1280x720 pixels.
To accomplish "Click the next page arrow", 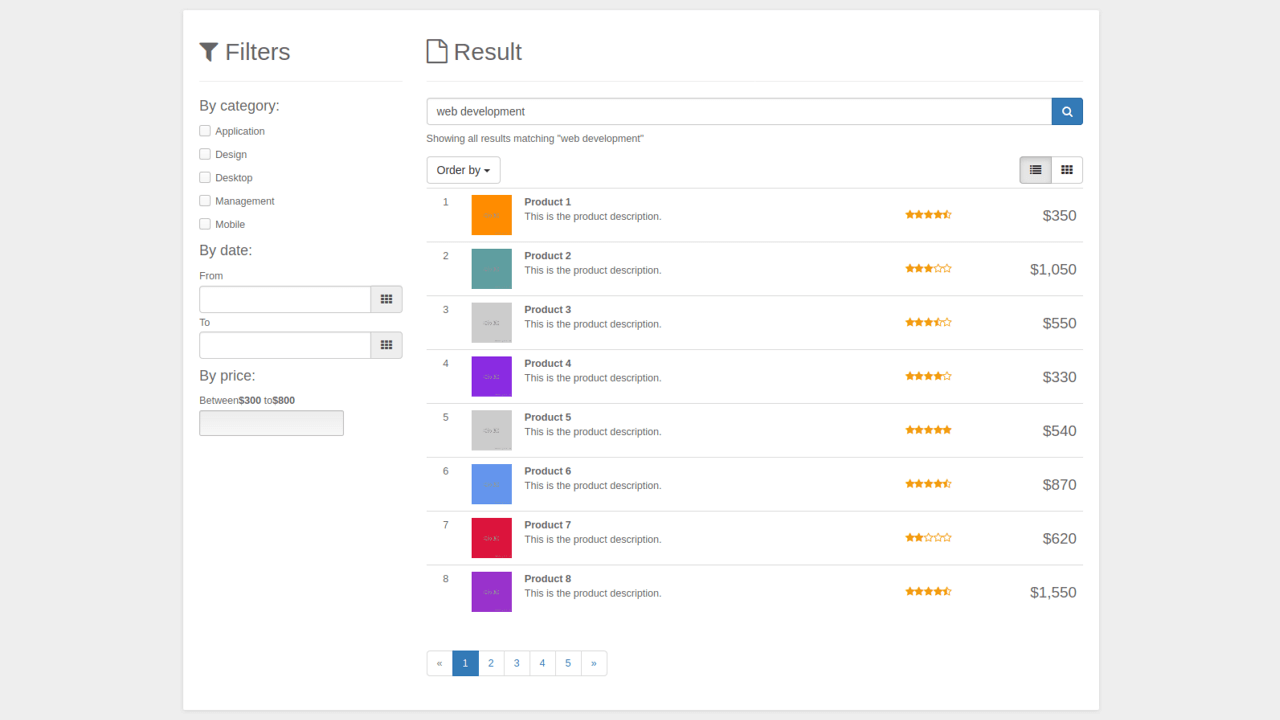I will (x=594, y=663).
